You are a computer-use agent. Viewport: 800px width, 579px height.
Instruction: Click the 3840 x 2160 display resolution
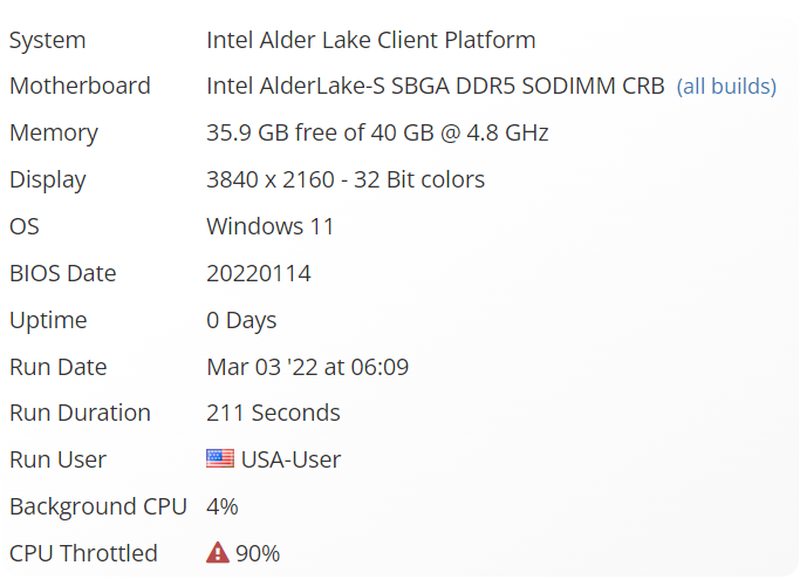pos(345,180)
